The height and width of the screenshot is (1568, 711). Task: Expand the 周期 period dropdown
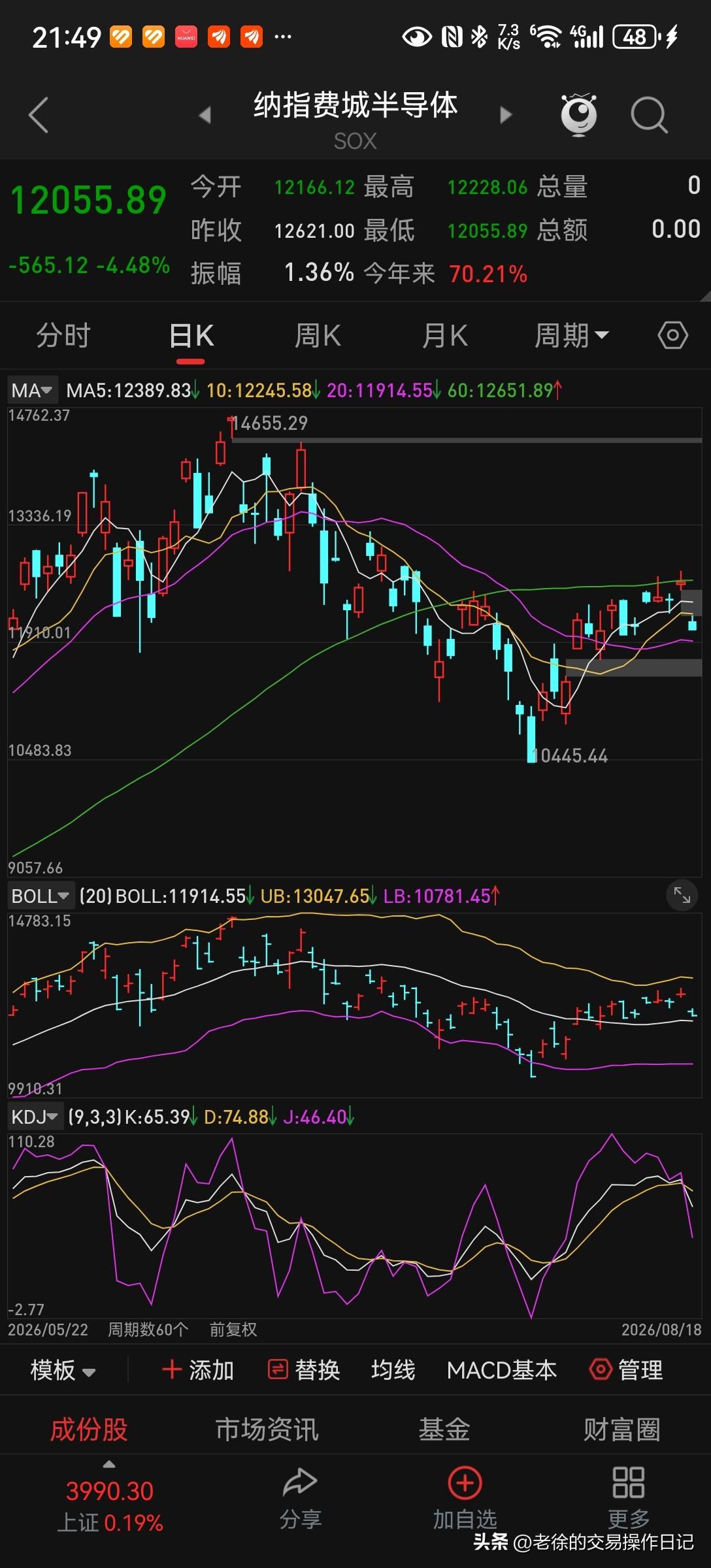pos(572,336)
